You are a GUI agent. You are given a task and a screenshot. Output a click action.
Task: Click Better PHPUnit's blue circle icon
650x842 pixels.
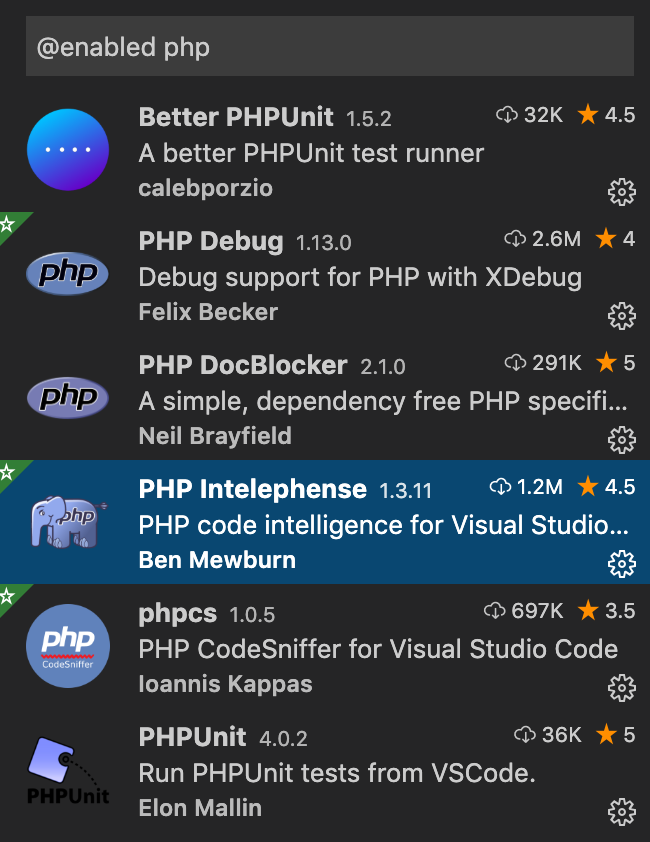tap(67, 149)
